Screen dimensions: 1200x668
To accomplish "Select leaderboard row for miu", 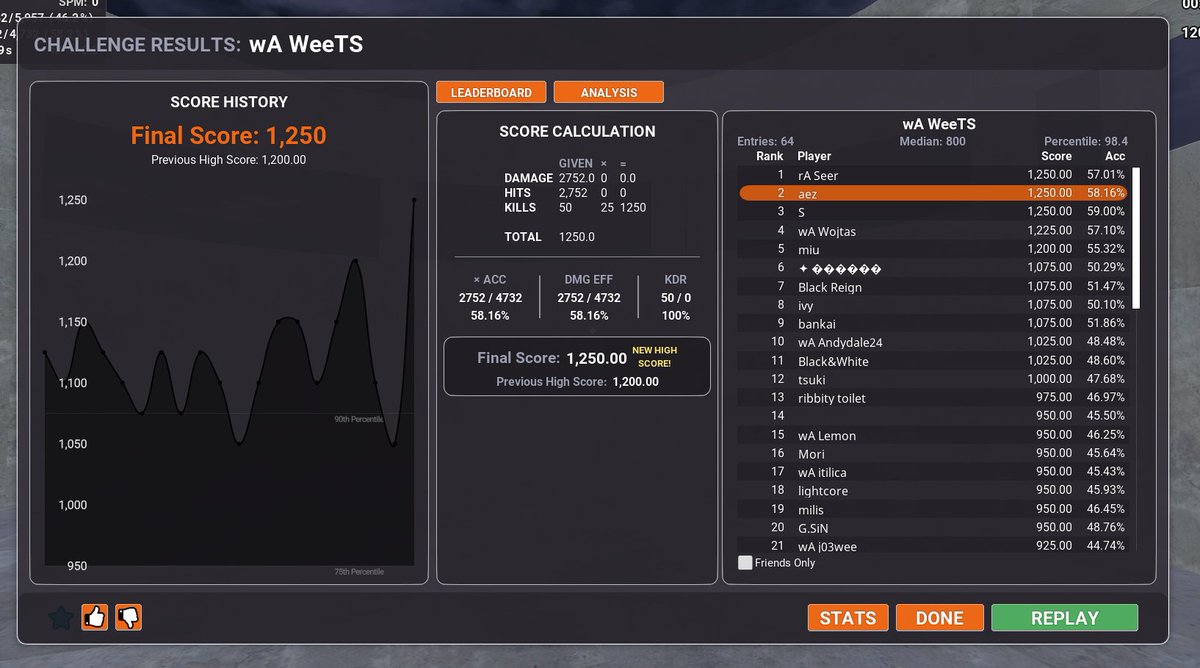I will (932, 249).
